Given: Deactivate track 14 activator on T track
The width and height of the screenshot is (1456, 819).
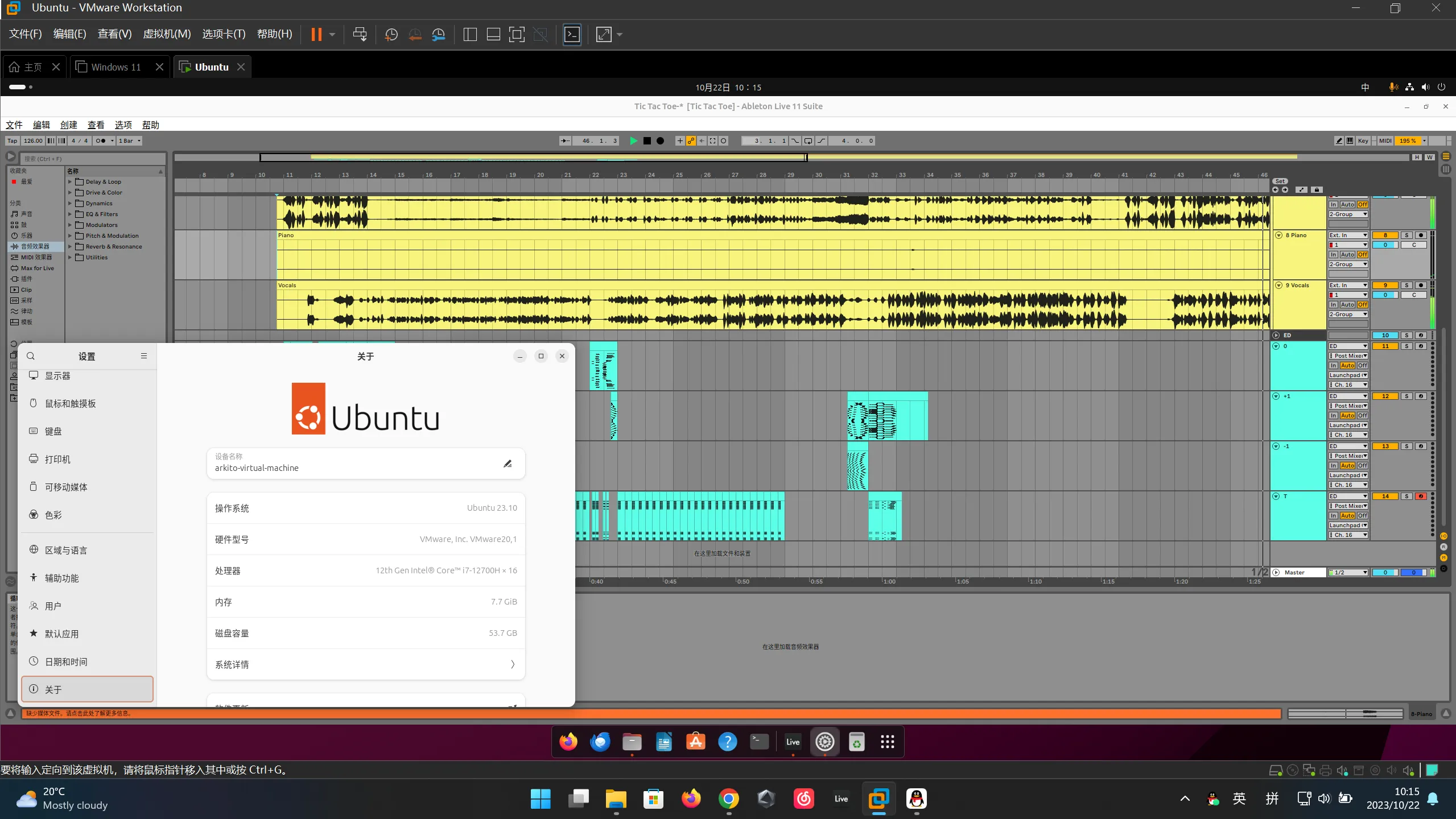Looking at the screenshot, I should tap(1385, 497).
